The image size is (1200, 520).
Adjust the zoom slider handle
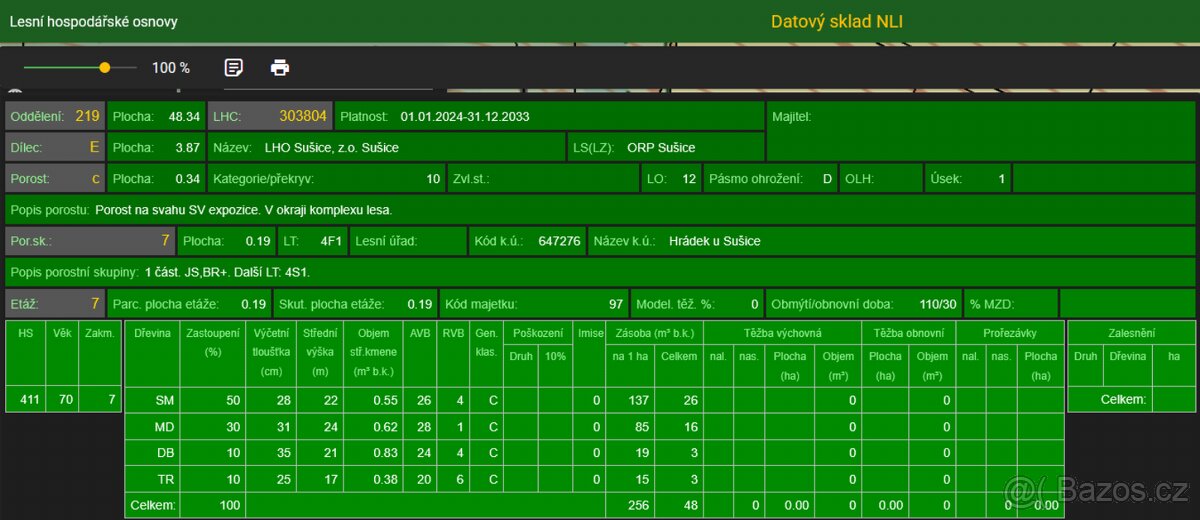[105, 67]
